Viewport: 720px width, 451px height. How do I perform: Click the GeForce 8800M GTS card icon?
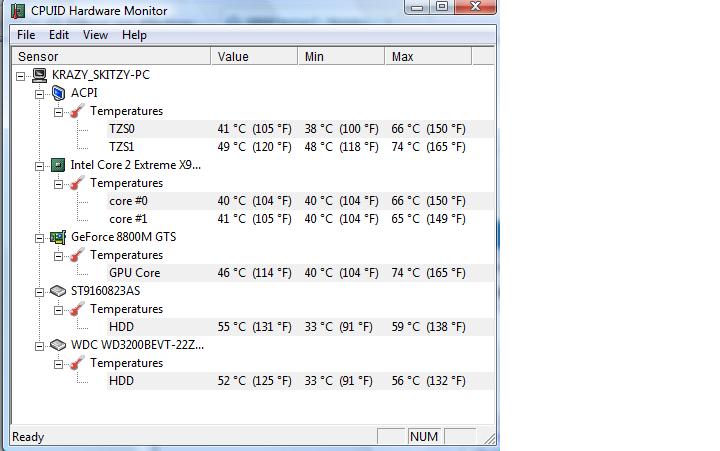tap(58, 237)
